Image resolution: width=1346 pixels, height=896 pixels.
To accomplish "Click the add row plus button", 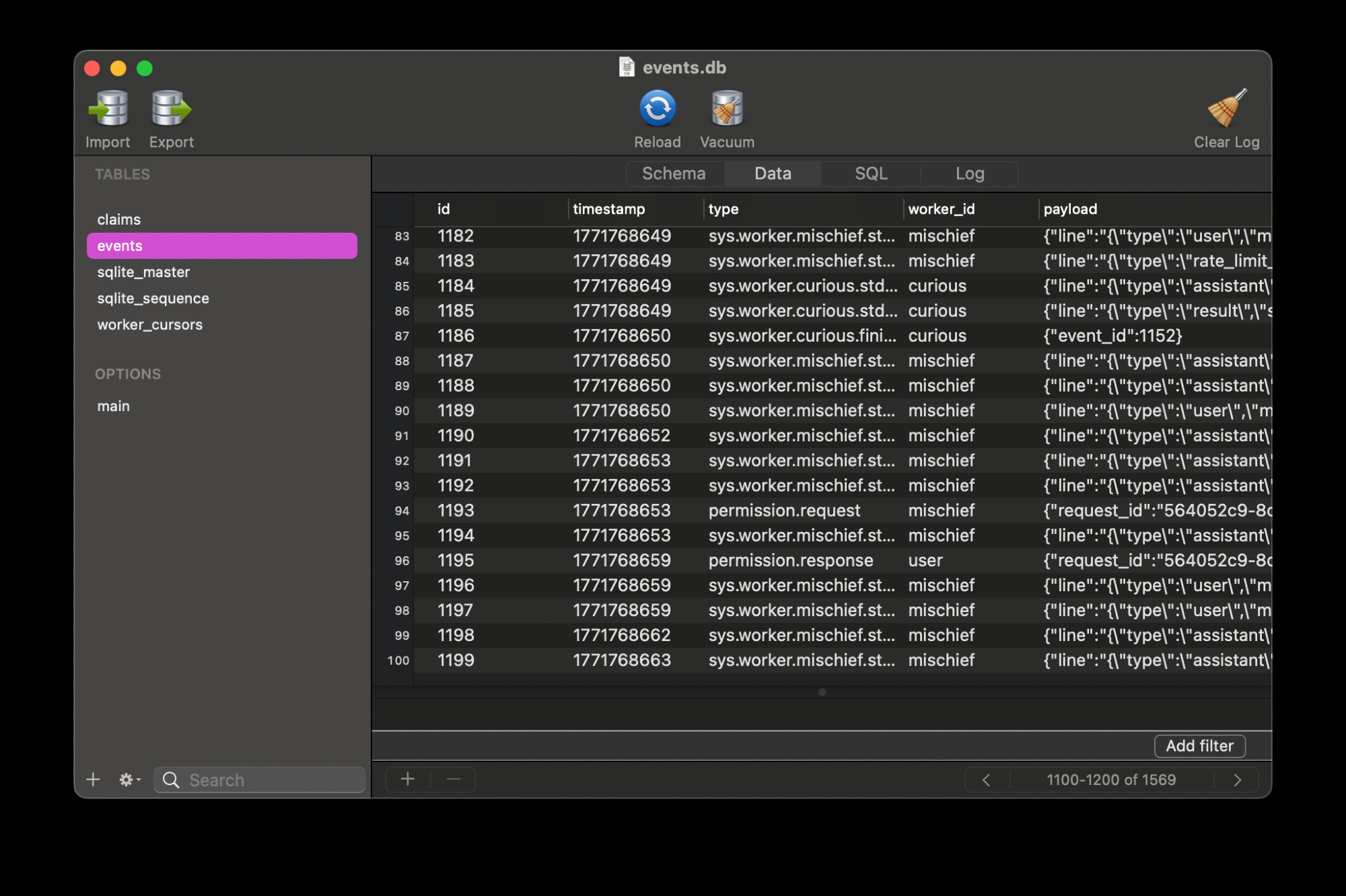I will [x=407, y=780].
